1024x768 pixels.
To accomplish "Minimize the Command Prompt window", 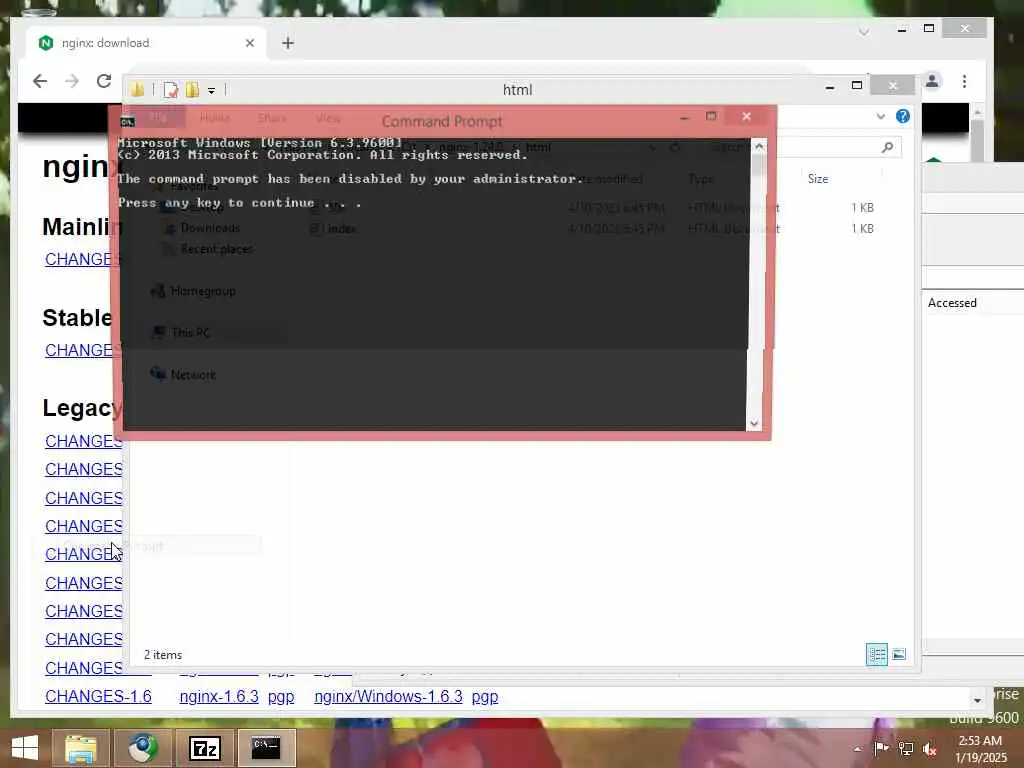I will 684,118.
